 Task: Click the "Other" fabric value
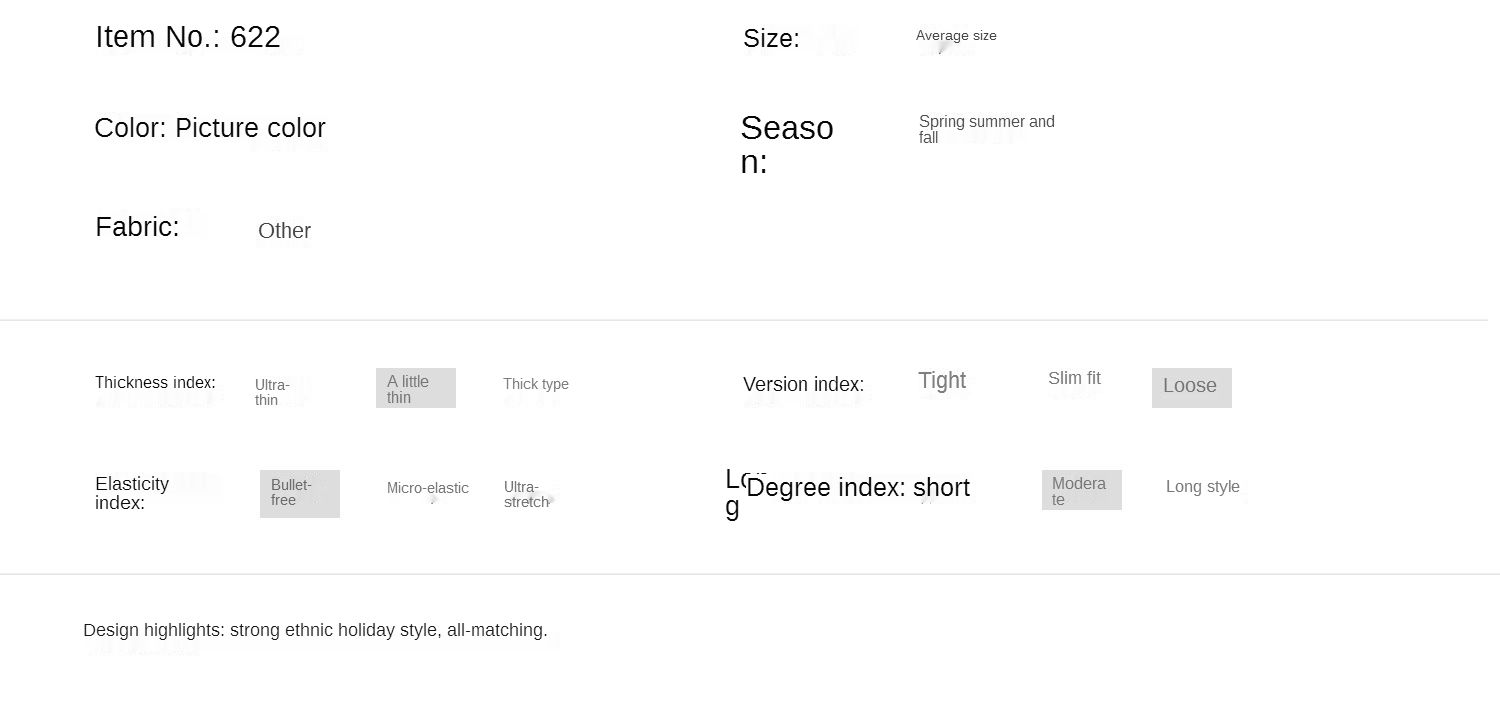(x=284, y=231)
